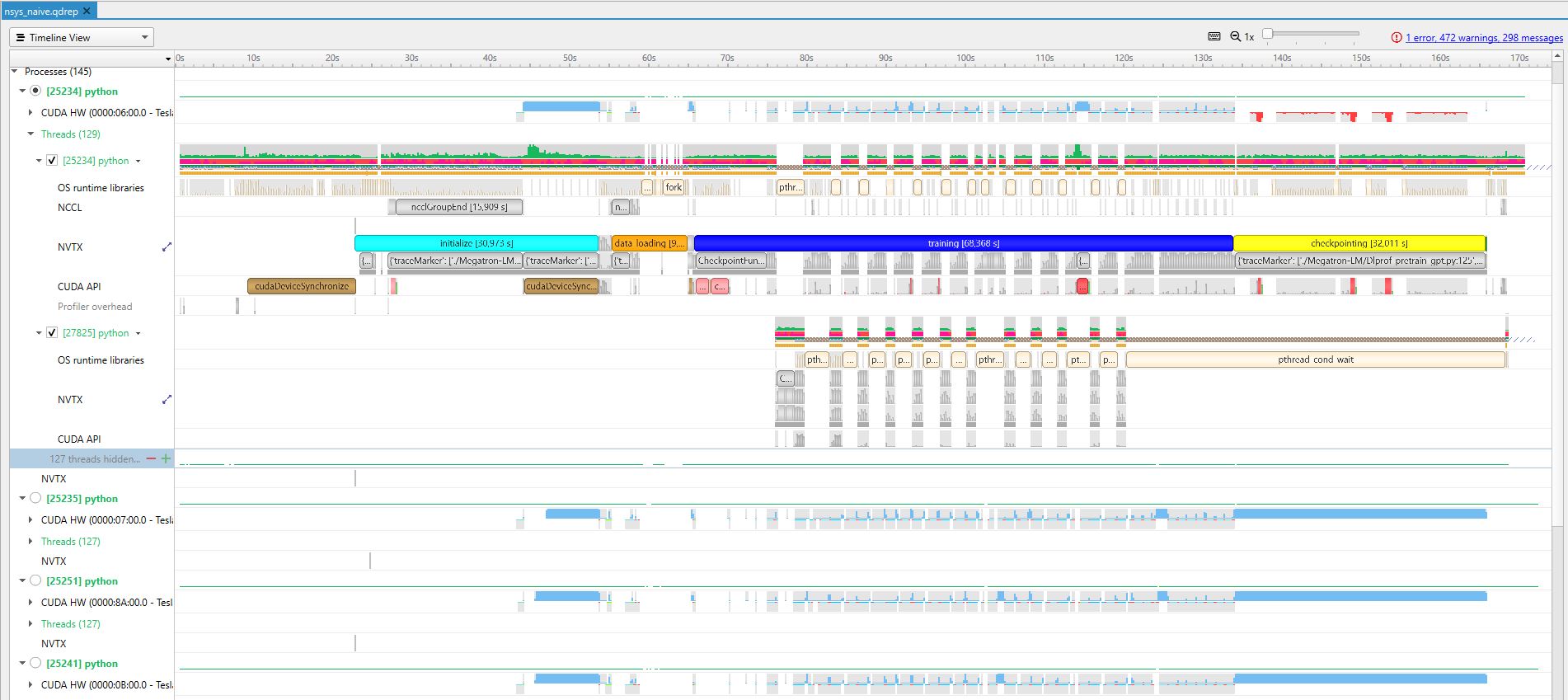This screenshot has width=1568, height=700.
Task: Select the [25241] python process radio button
Action: pos(35,663)
